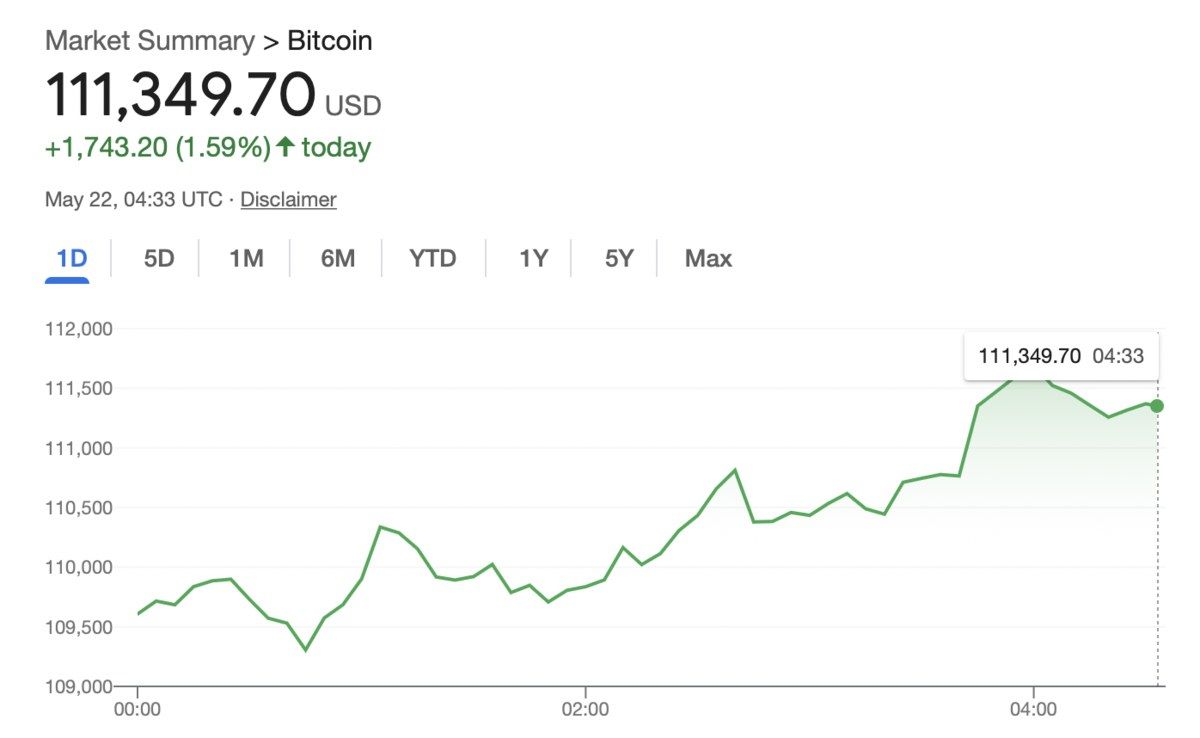Screen dimensions: 1200x738
Task: Click the +1,743.20 (1.59%) change text
Action: [x=157, y=148]
